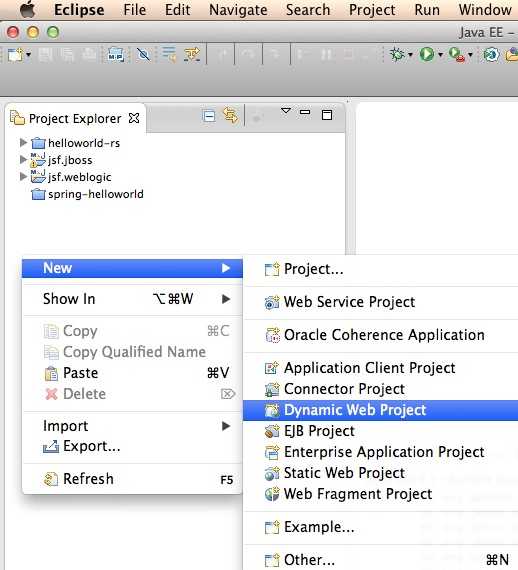The width and height of the screenshot is (518, 570).
Task: Open the Window menu
Action: pyautogui.click(x=485, y=10)
